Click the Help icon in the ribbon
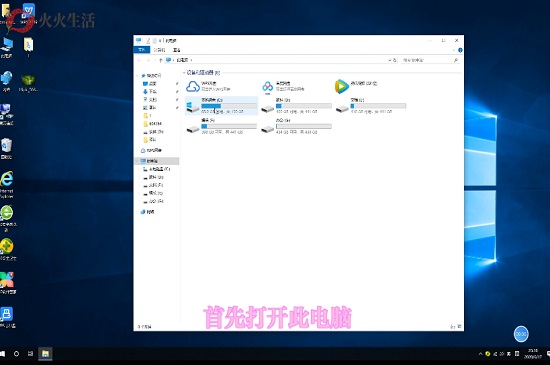Screen dimensions: 550x365 pyautogui.click(x=460, y=50)
